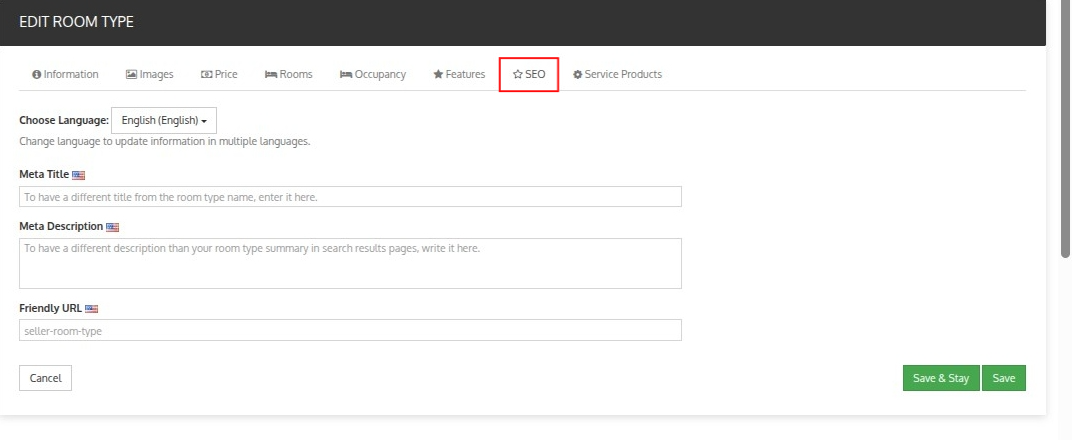Click the bed icon on Occupancy tab
This screenshot has height=440, width=1072.
point(346,74)
